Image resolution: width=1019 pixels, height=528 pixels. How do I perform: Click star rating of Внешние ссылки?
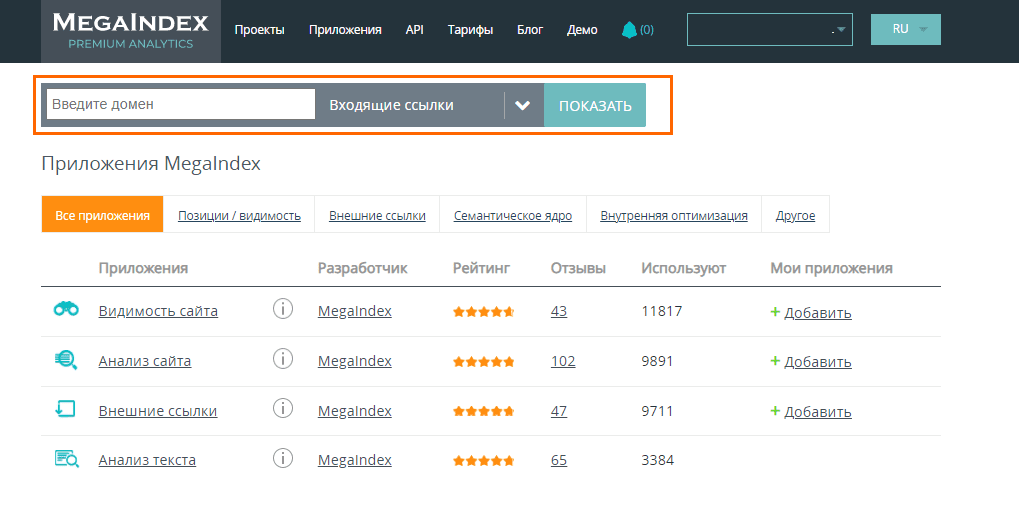point(484,411)
